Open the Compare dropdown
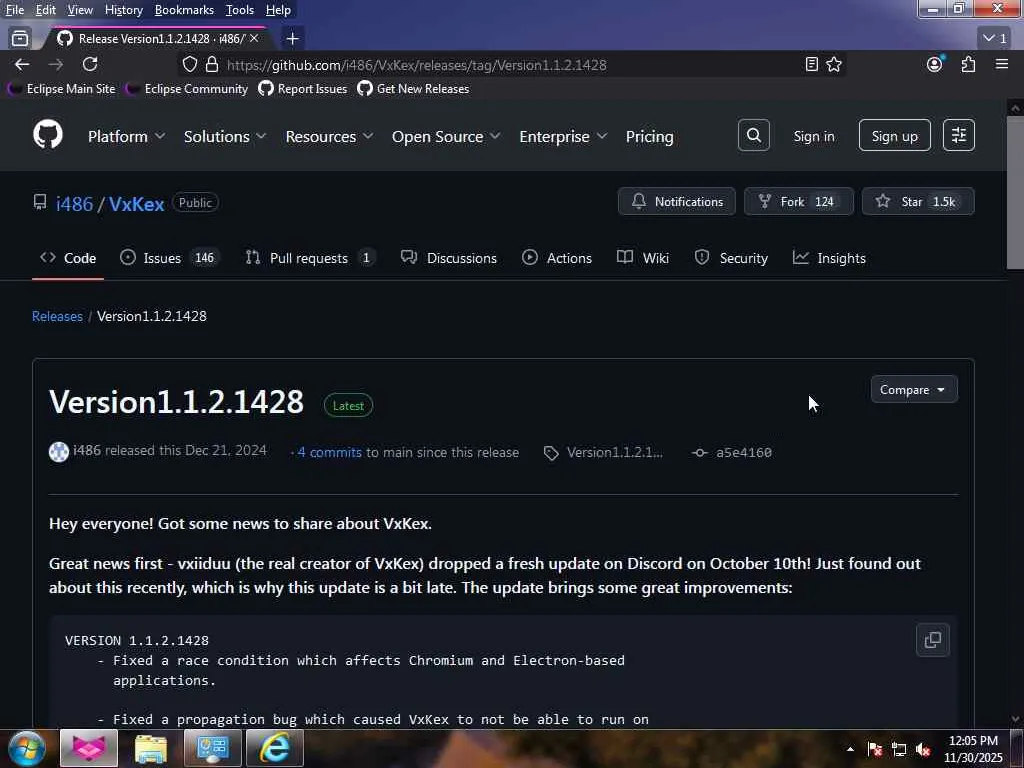 [x=914, y=389]
